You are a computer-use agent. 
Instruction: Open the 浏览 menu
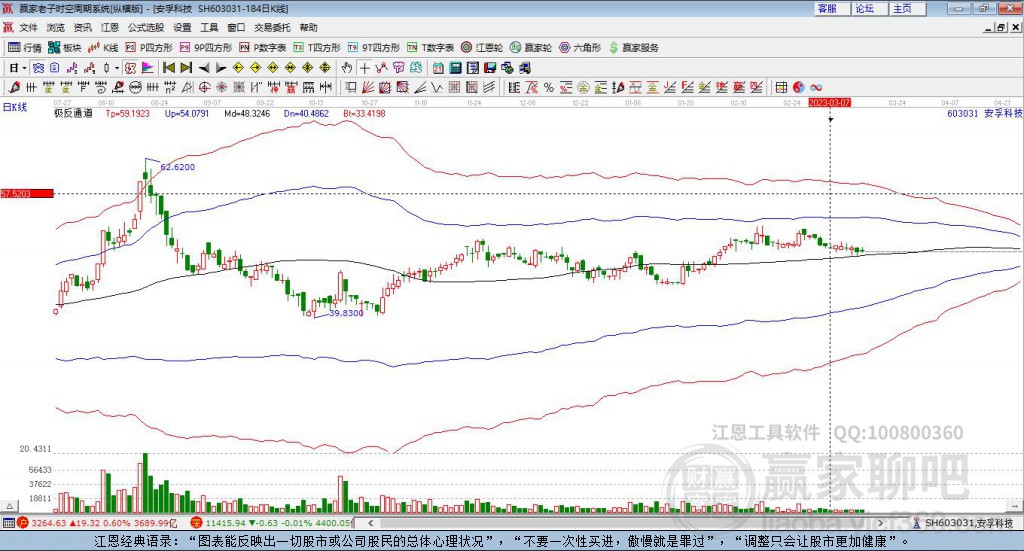pyautogui.click(x=56, y=27)
